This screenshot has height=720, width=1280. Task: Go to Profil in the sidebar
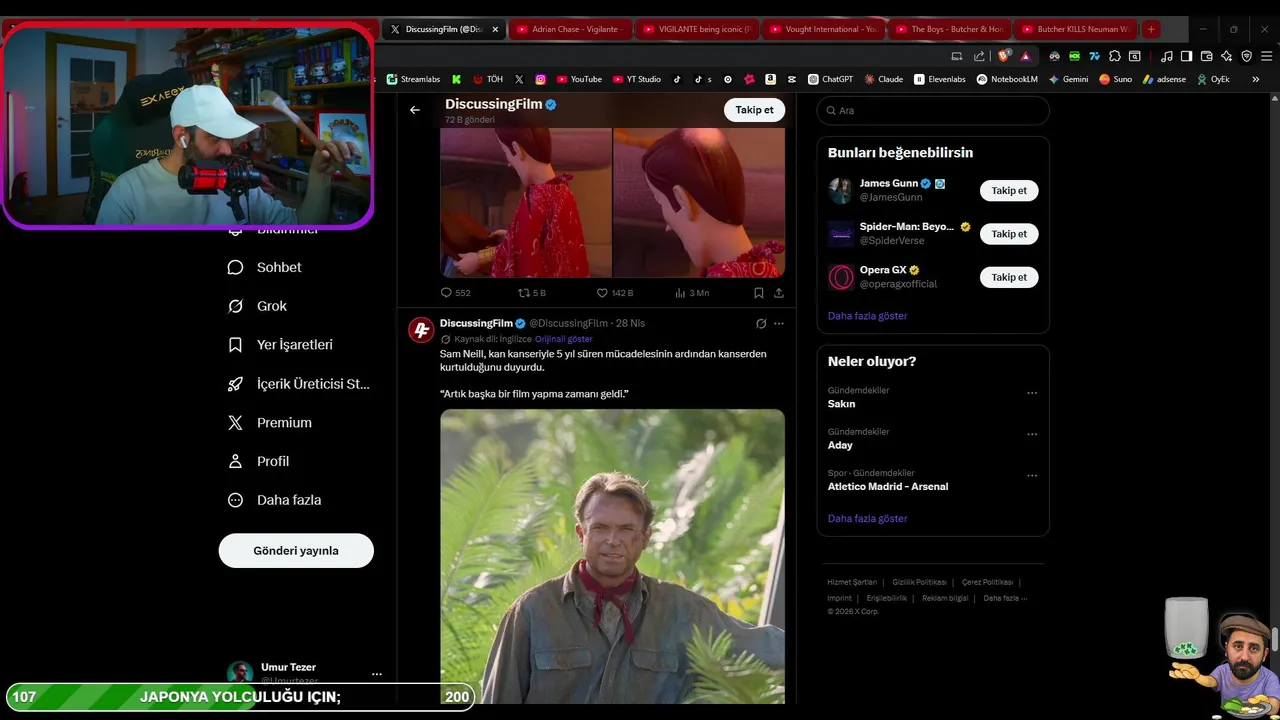coord(258,461)
